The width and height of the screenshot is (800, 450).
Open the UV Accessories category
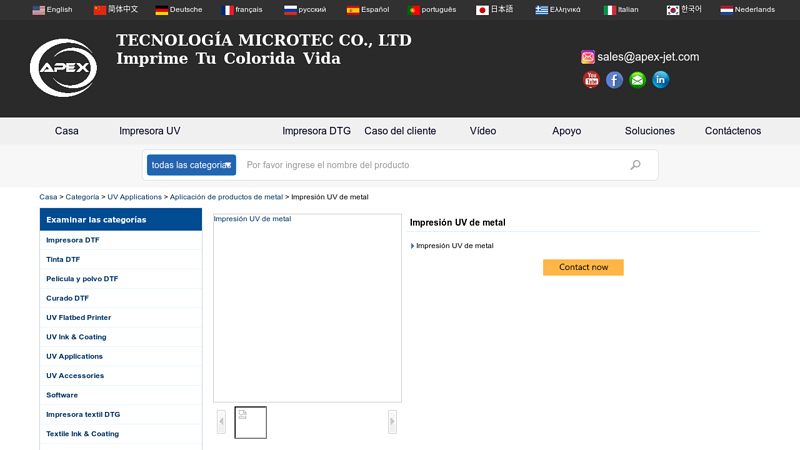(75, 376)
